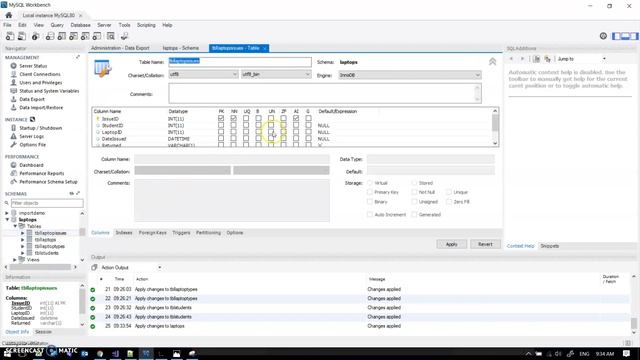Click the Revert button

click(485, 244)
